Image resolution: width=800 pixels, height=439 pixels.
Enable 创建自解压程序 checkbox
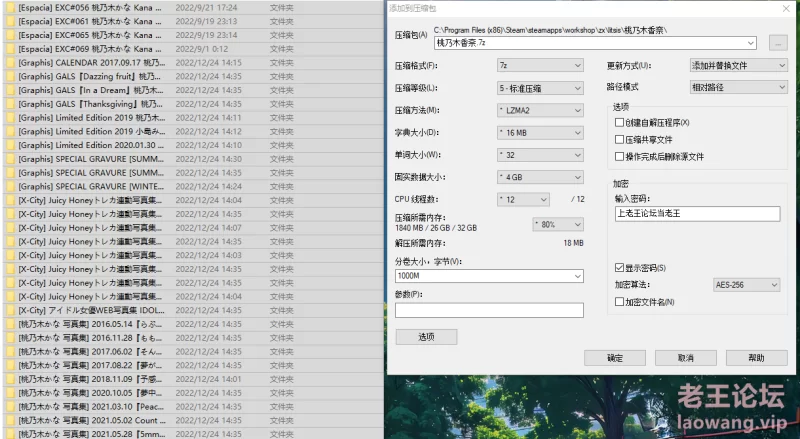pos(619,123)
